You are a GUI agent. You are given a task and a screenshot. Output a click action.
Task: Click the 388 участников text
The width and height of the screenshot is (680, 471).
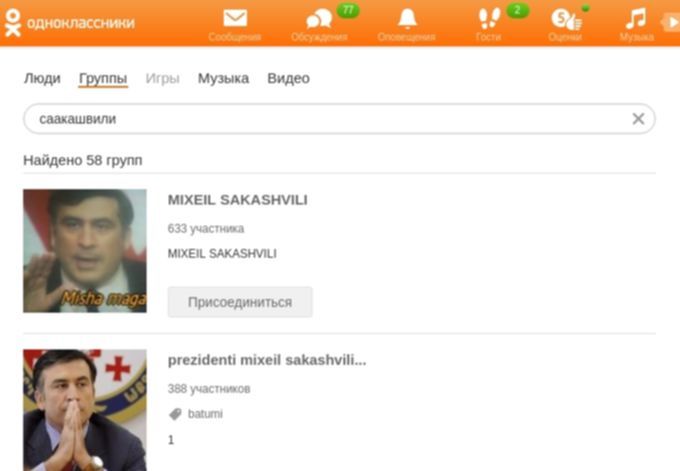pyautogui.click(x=209, y=389)
